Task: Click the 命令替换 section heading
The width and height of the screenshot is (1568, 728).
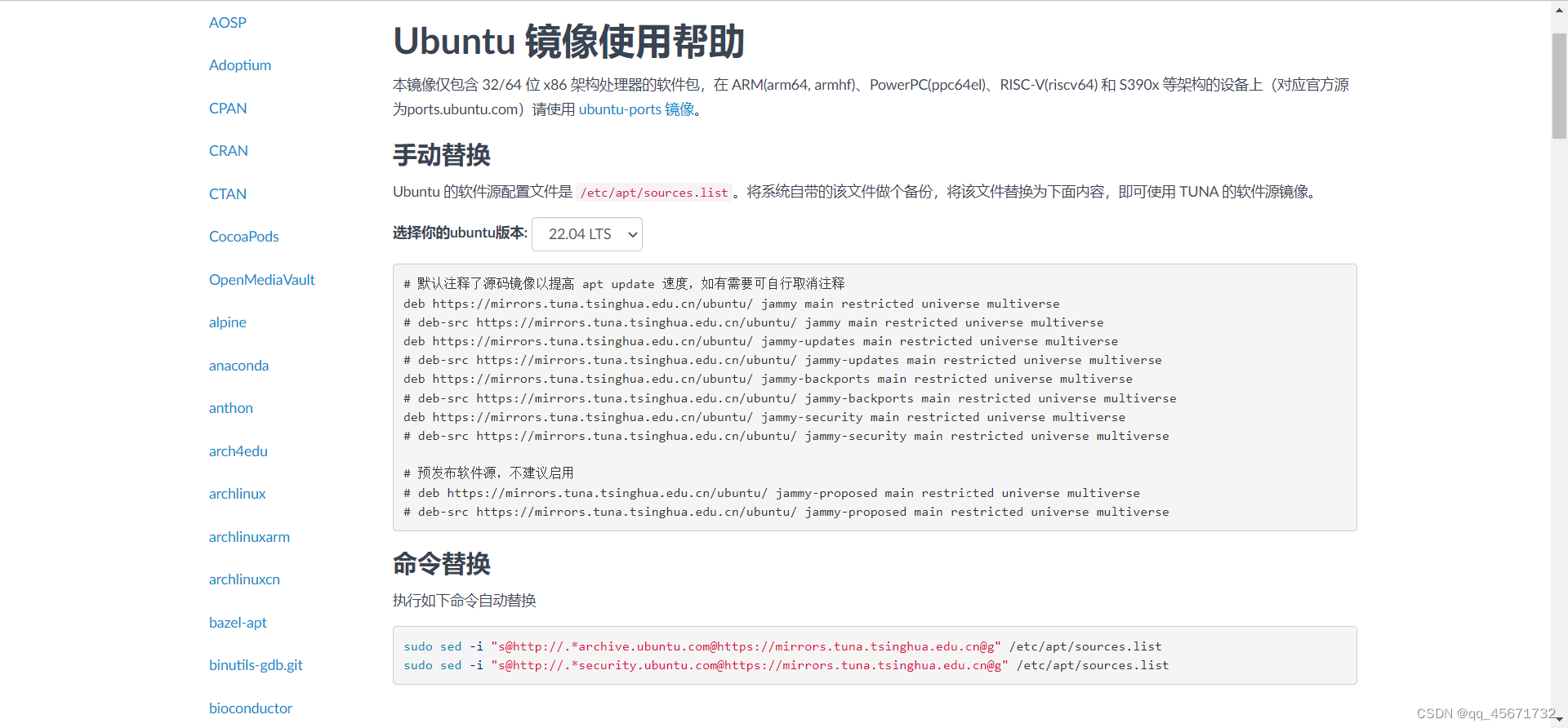Action: (442, 564)
